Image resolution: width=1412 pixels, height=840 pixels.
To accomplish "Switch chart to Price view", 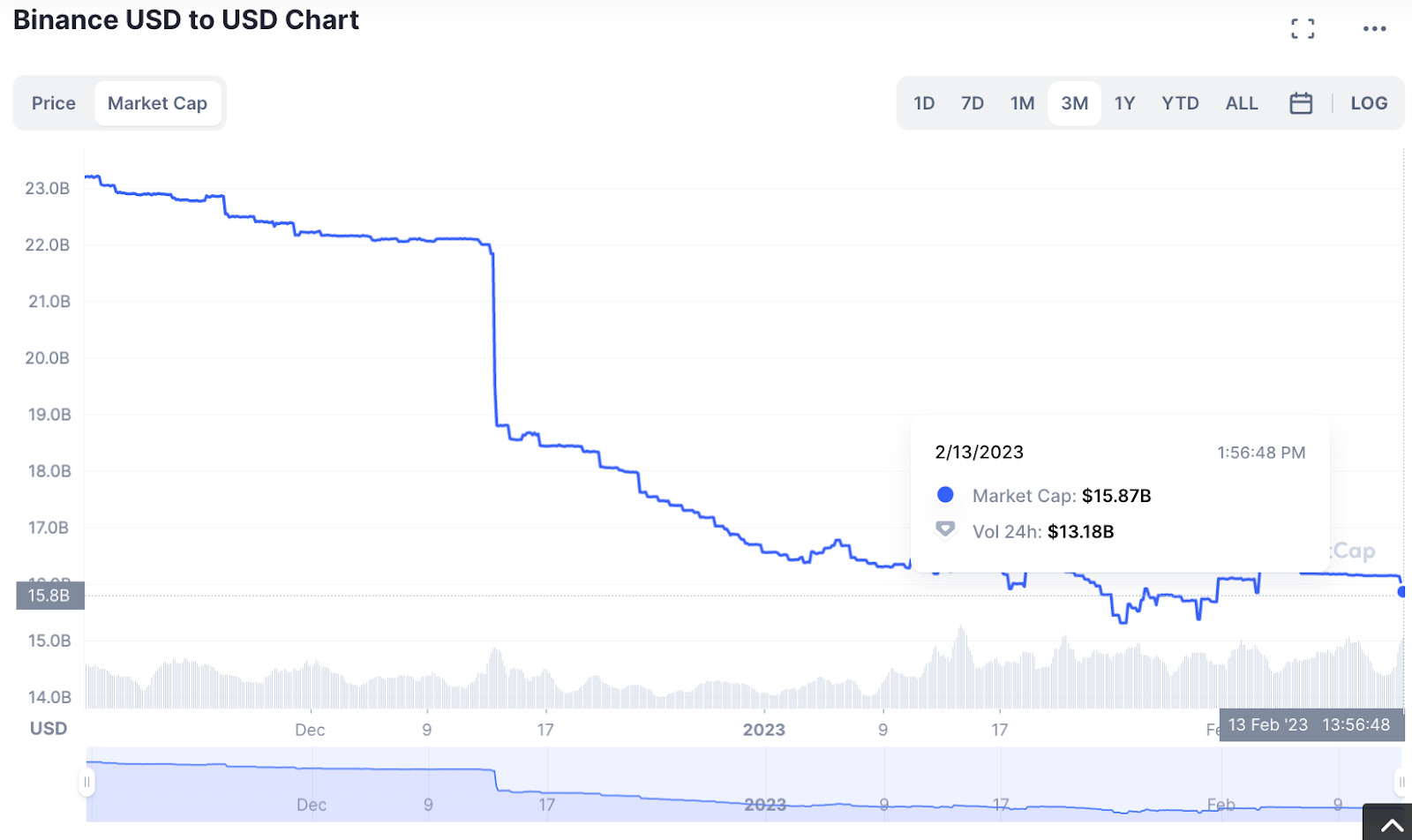I will [54, 103].
